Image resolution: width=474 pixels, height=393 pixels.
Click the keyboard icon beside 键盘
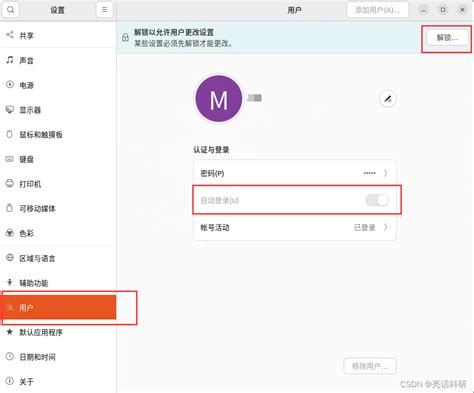[x=10, y=159]
